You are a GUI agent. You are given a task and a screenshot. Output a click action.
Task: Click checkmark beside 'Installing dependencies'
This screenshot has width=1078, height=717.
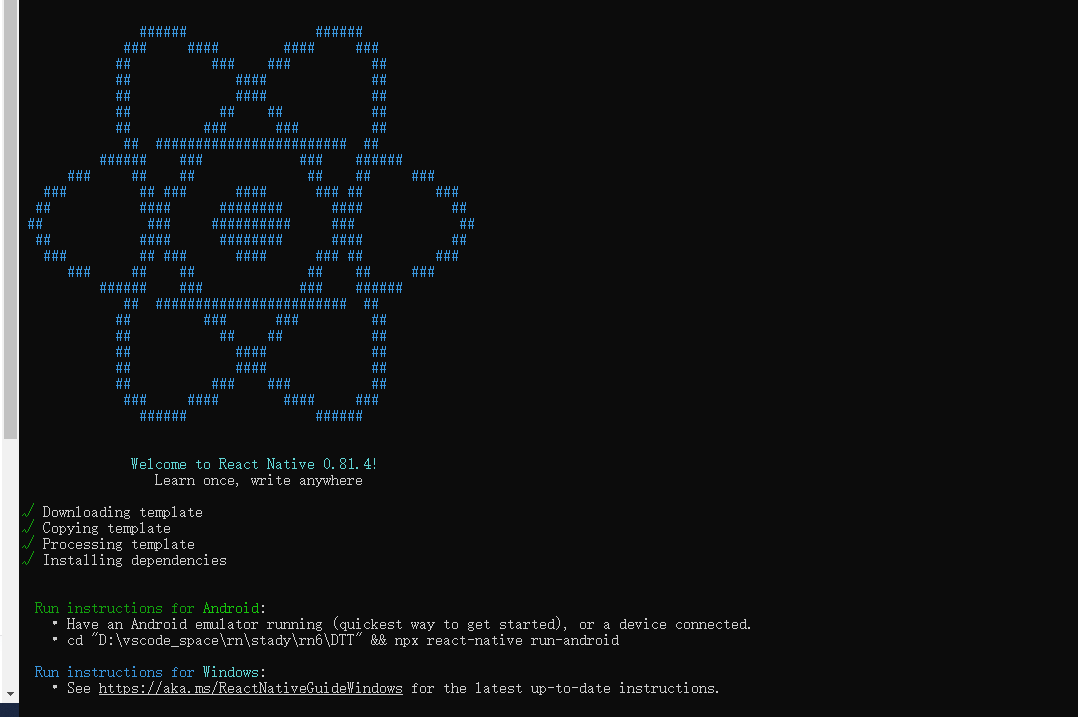pyautogui.click(x=28, y=560)
